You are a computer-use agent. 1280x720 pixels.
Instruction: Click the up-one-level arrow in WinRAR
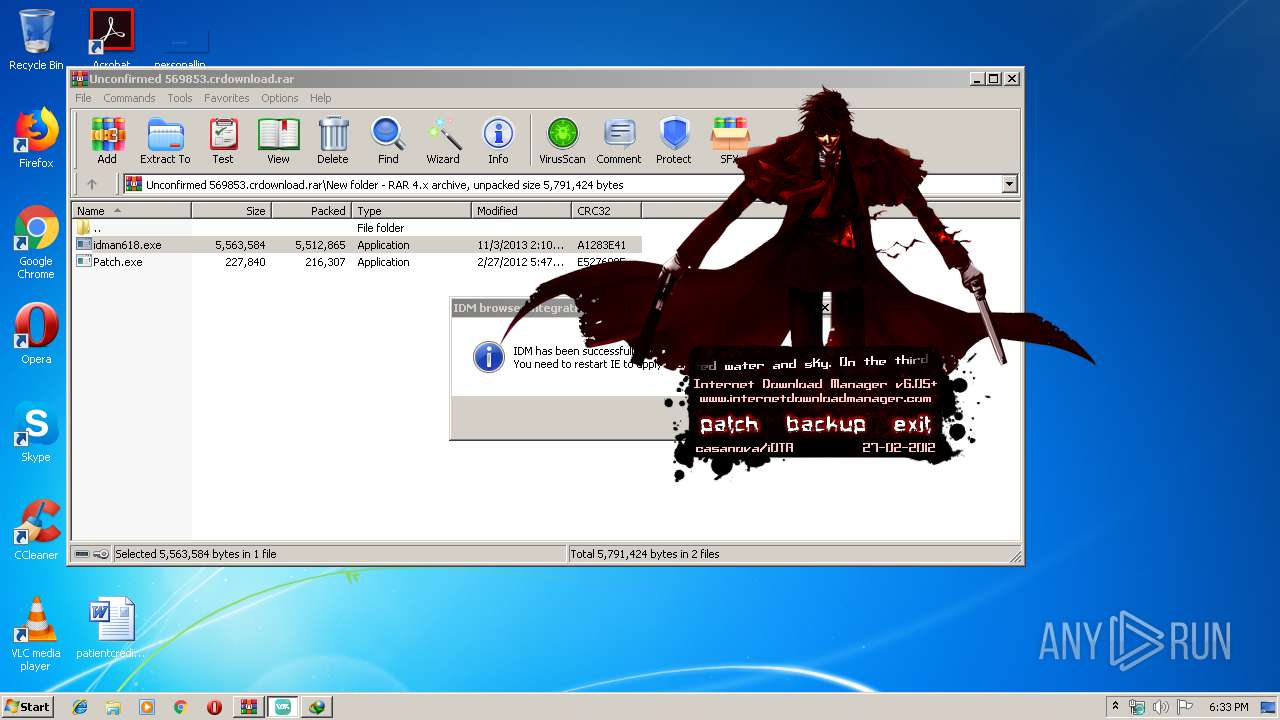[92, 184]
